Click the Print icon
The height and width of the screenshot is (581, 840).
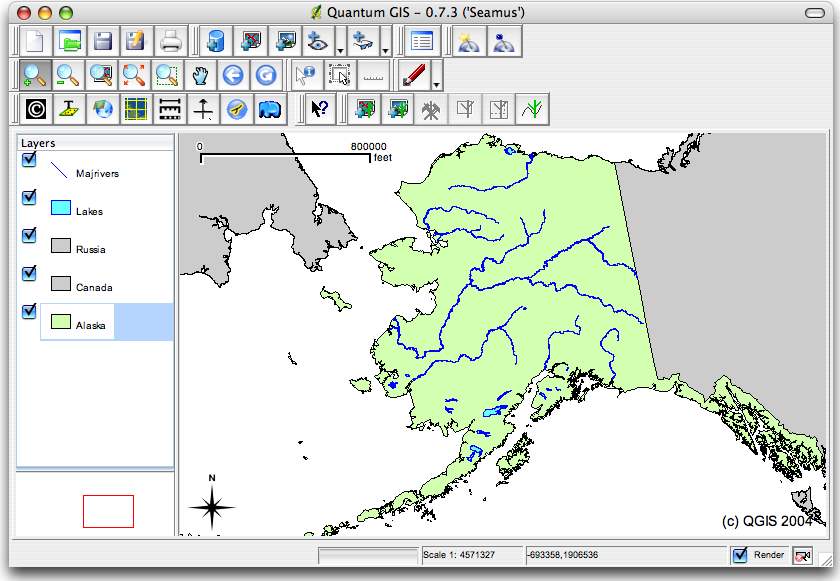pos(170,41)
